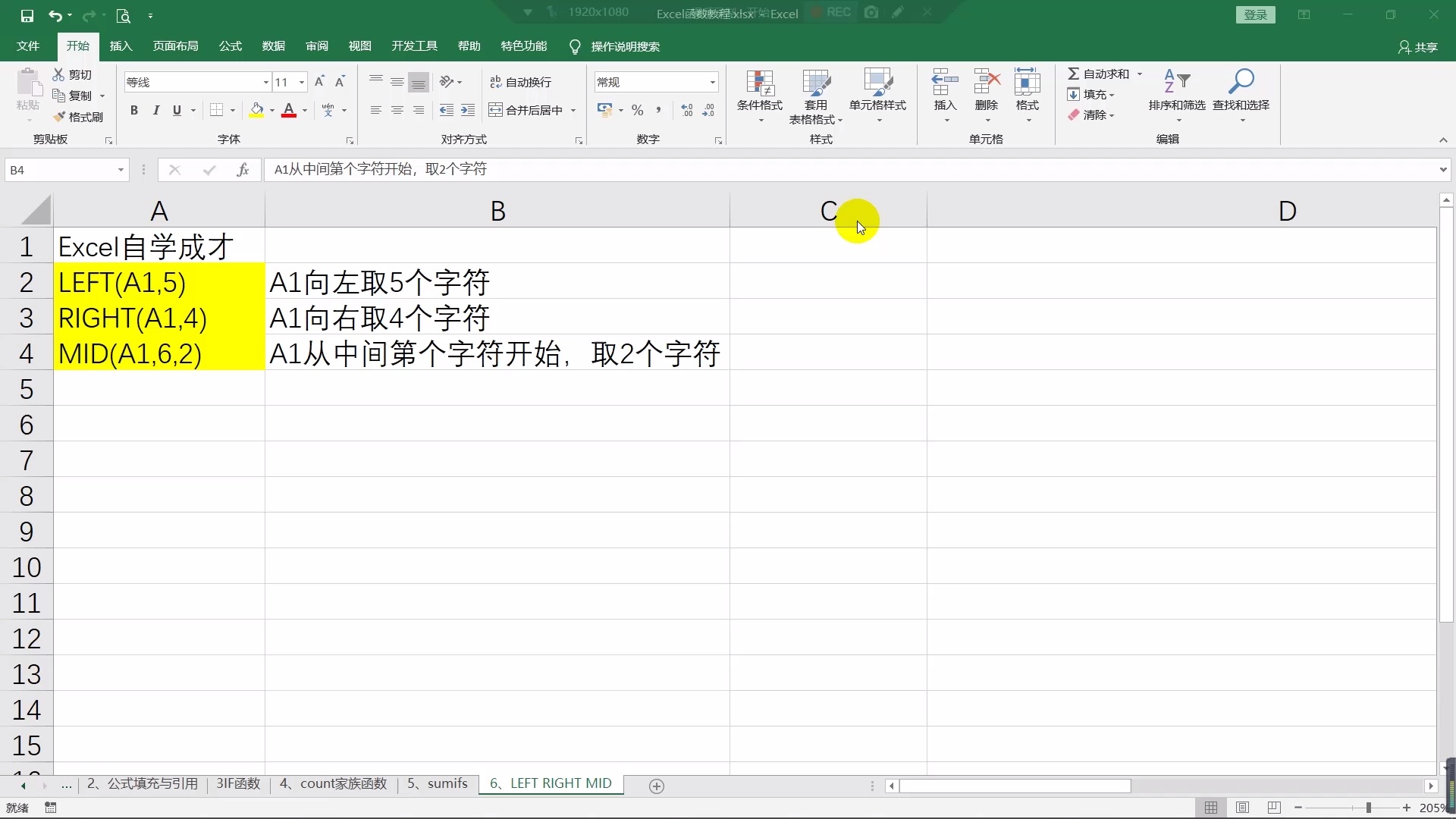Apply italic formatting
Screen dimensions: 1456x819
[x=156, y=110]
